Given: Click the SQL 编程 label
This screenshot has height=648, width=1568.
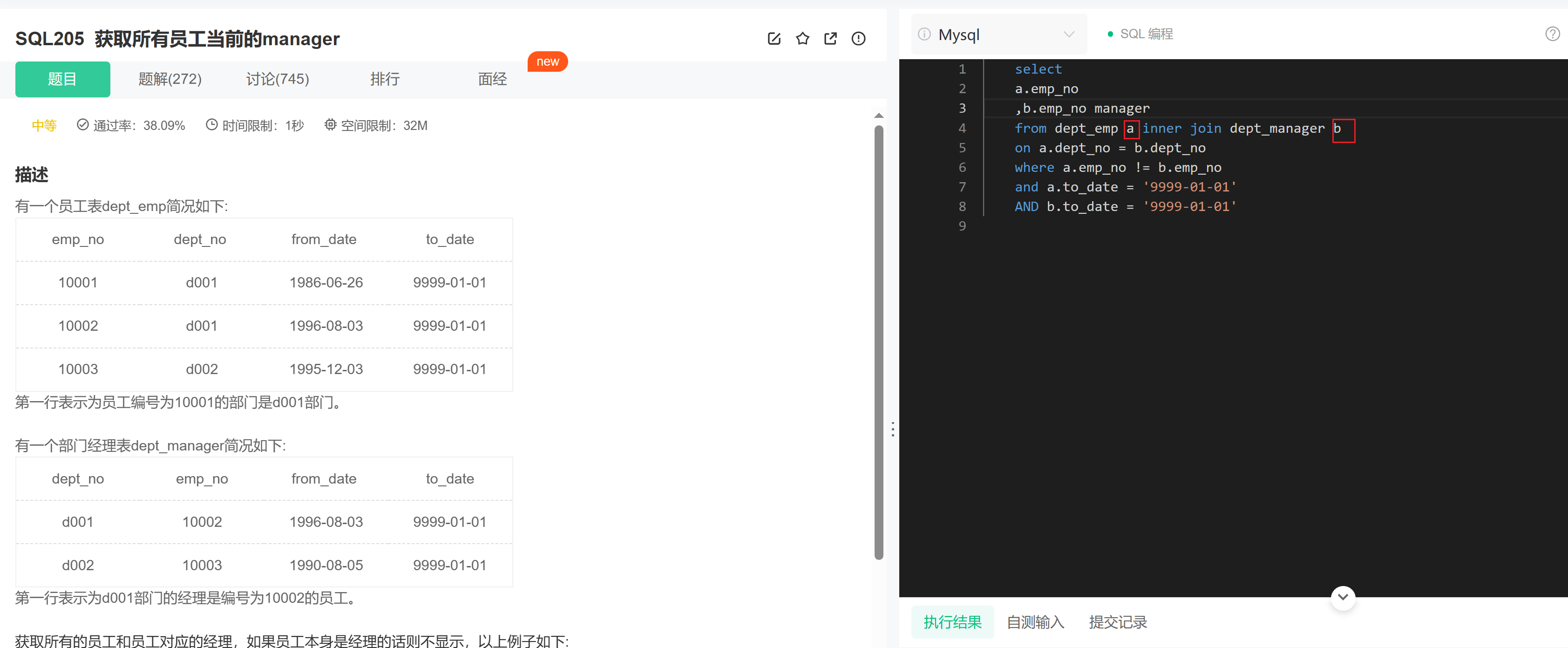Looking at the screenshot, I should 1146,34.
